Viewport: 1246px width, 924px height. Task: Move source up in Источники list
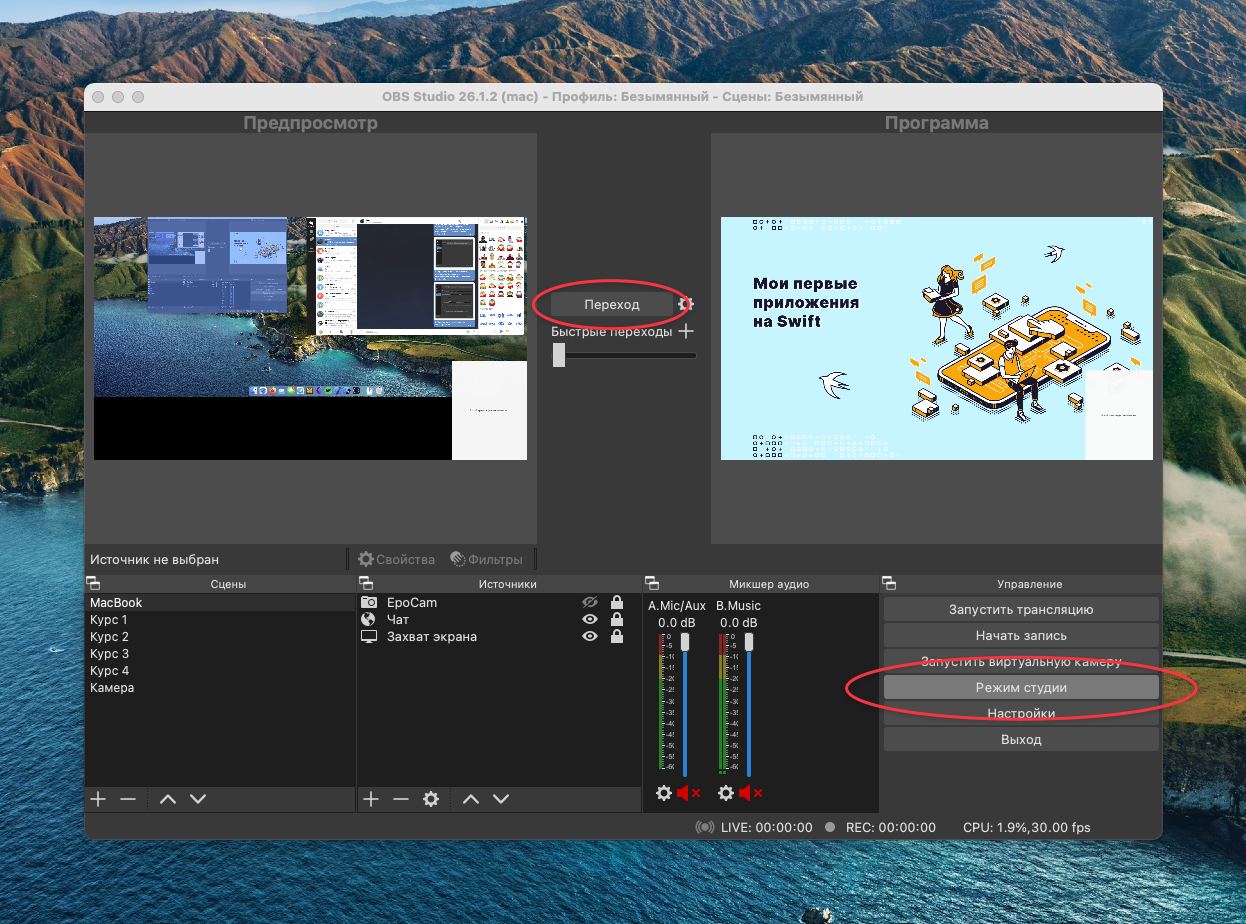[x=471, y=799]
